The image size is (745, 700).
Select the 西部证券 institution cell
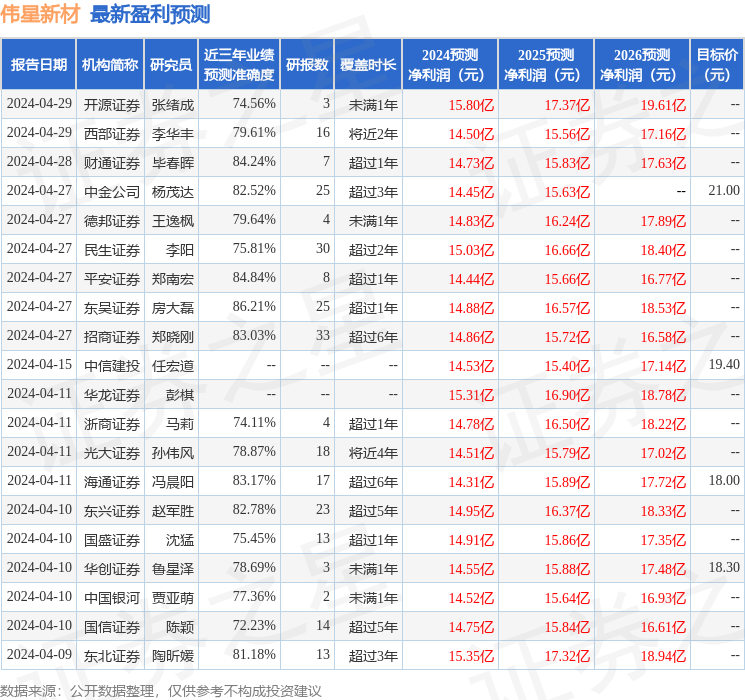pos(112,134)
